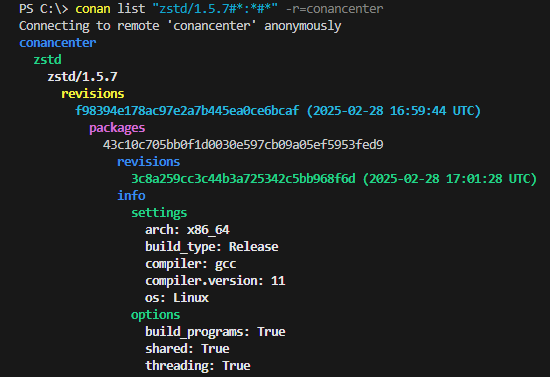Click the green 'settings' heading
The width and height of the screenshot is (550, 377).
click(159, 213)
